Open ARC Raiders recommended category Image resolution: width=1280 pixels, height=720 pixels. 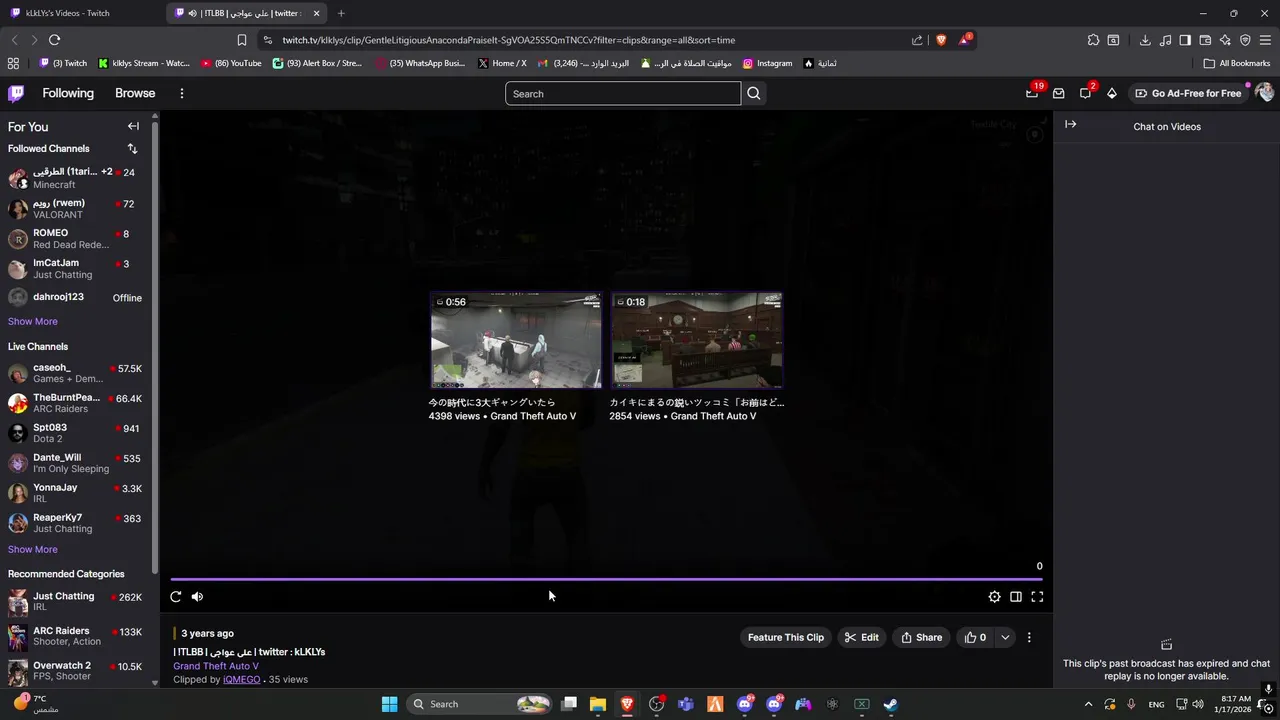(75, 636)
